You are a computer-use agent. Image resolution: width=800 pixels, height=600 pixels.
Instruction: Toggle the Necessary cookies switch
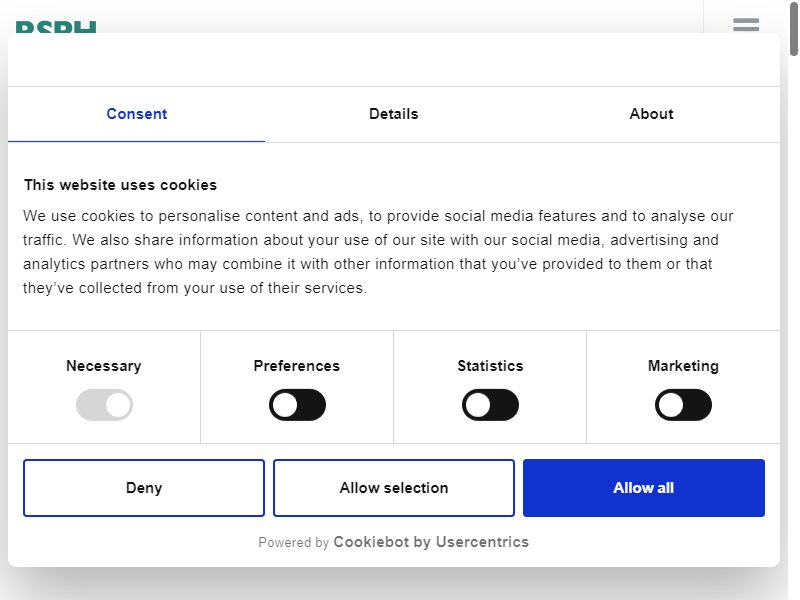click(104, 405)
